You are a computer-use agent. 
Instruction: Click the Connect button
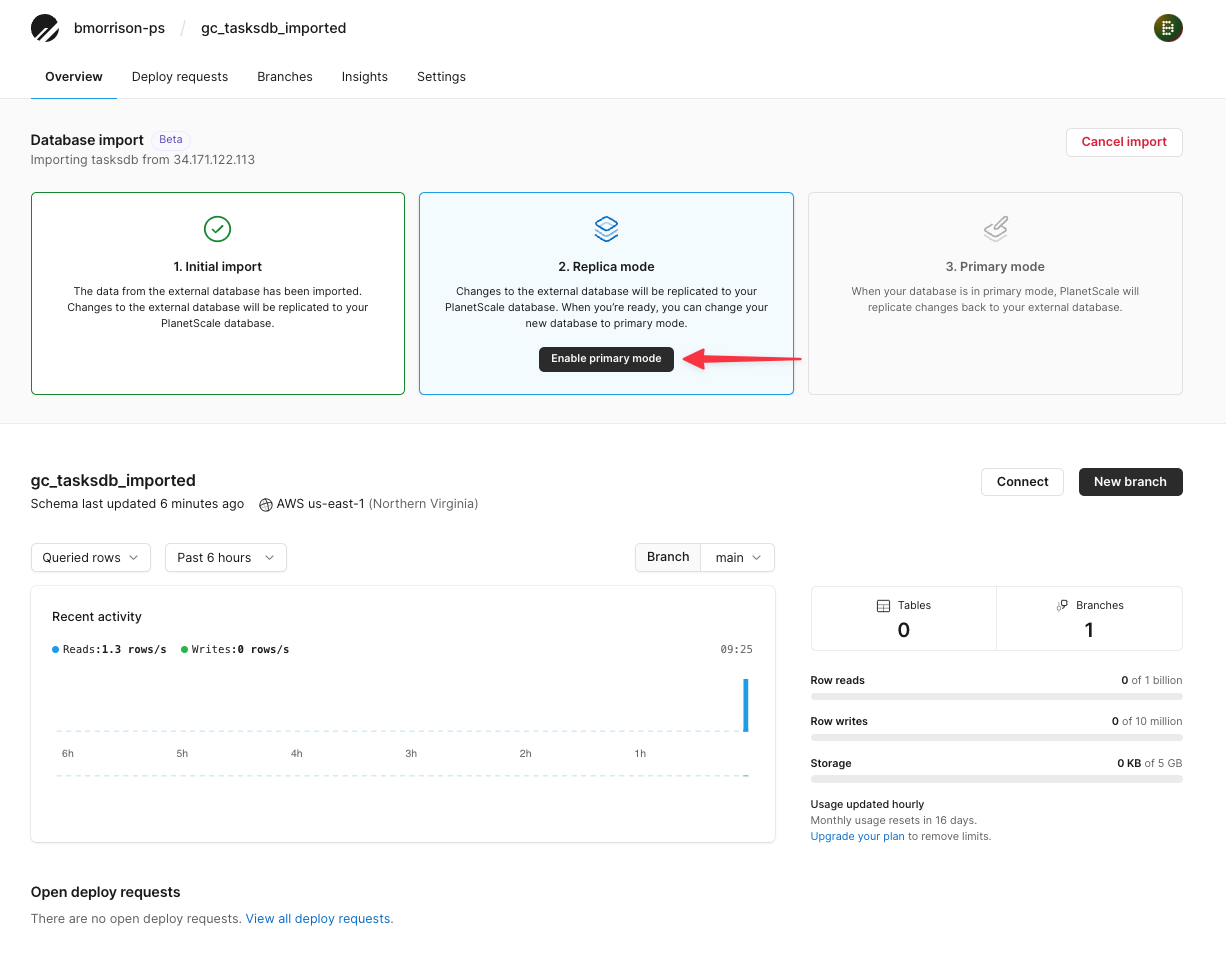[1022, 482]
